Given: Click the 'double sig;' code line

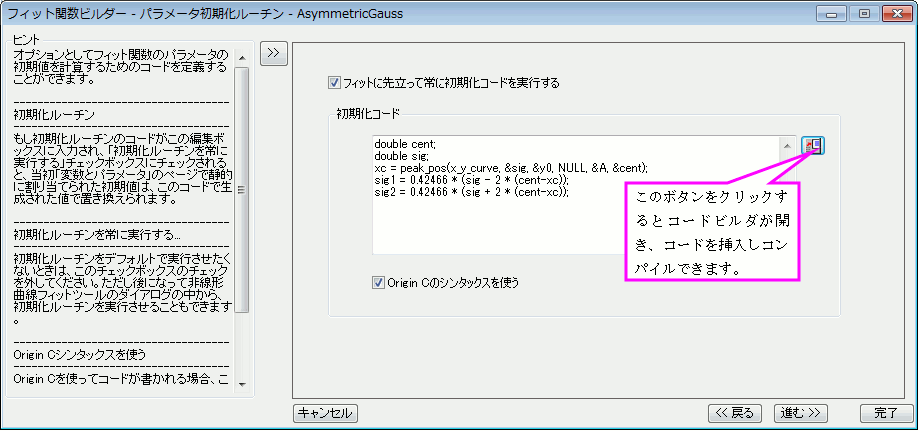Looking at the screenshot, I should (x=401, y=156).
